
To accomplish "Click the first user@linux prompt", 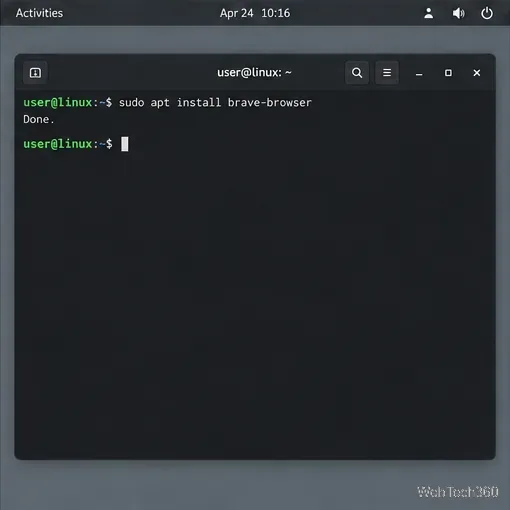I will coord(68,103).
